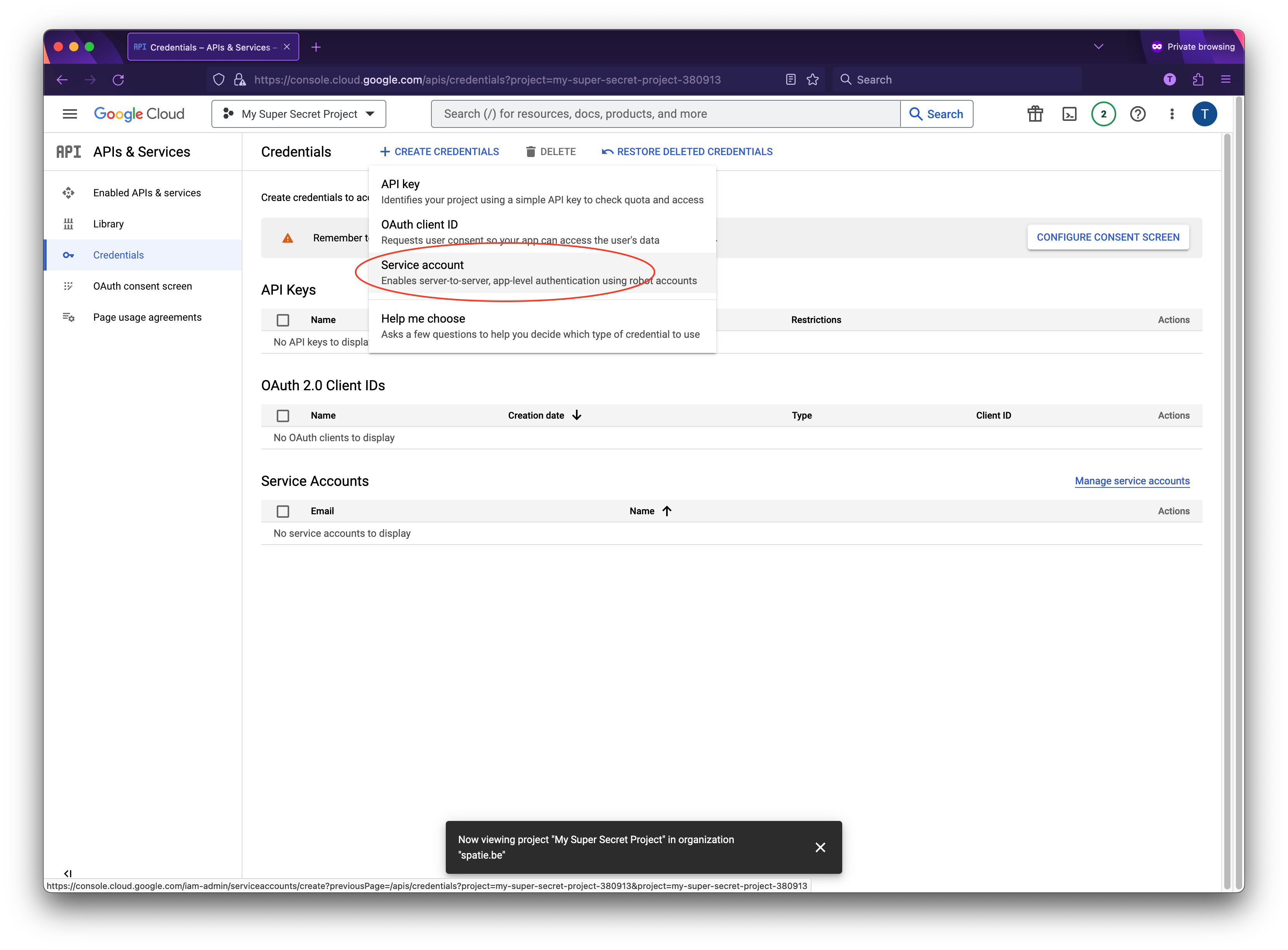The image size is (1288, 950).
Task: Click the CONFIGURE CONSENT SCREEN button
Action: 1108,237
